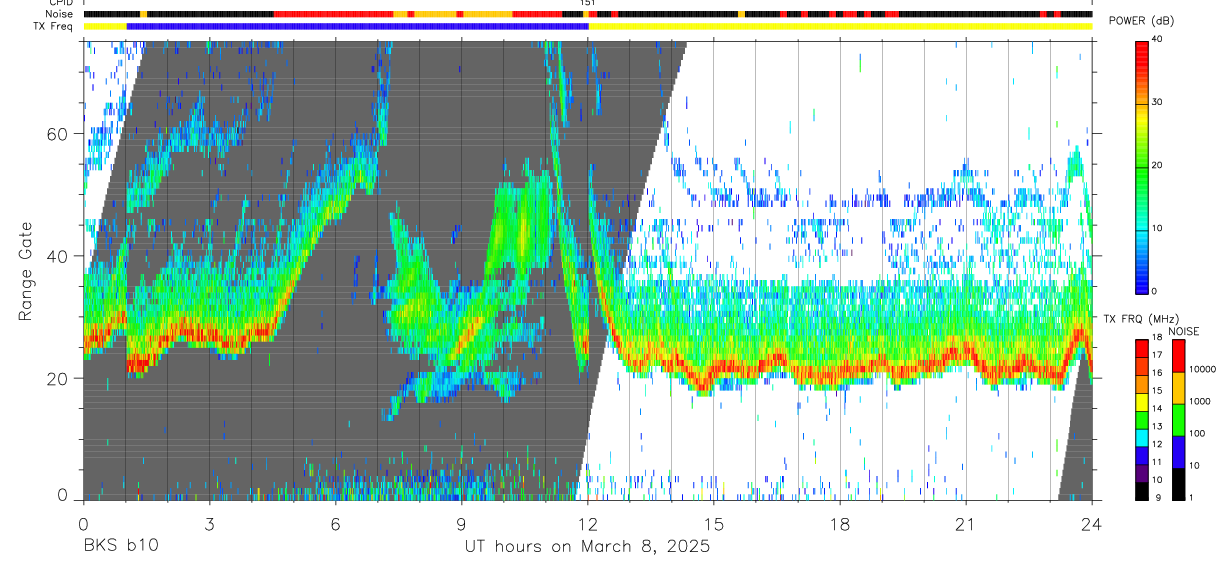Click the "NOISE" legend title at right
Image resolution: width=1228 pixels, height=567 pixels.
click(1183, 331)
